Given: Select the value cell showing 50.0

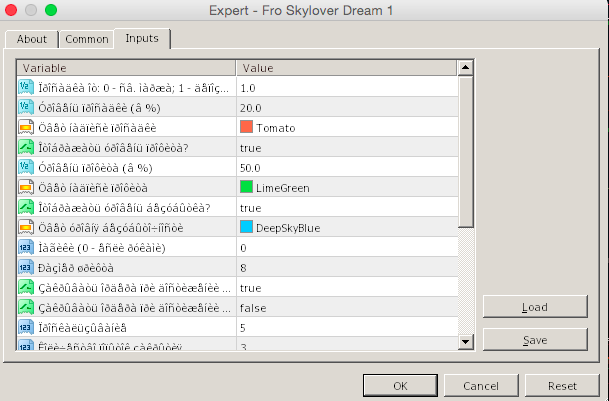Looking at the screenshot, I should coord(347,167).
